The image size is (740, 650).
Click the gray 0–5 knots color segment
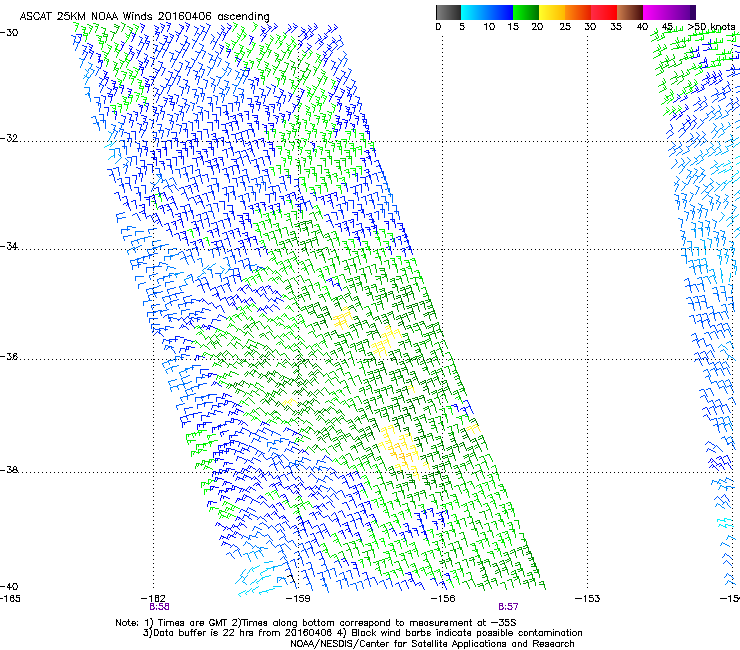(x=448, y=12)
